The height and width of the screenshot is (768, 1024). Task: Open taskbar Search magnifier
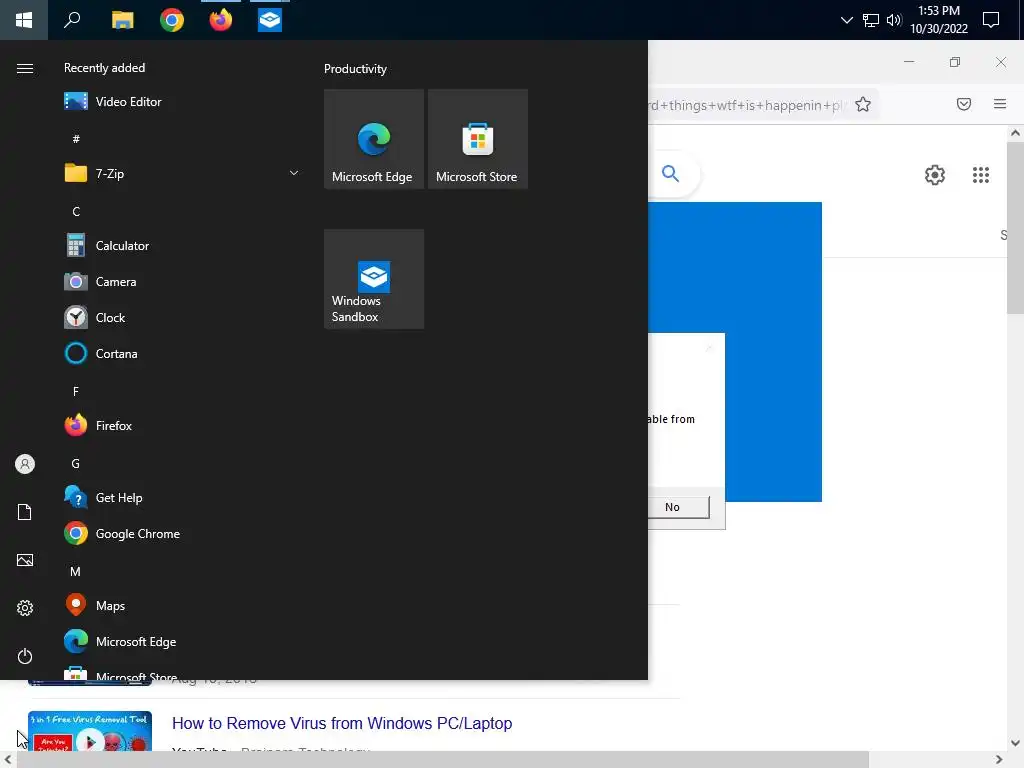pyautogui.click(x=72, y=20)
